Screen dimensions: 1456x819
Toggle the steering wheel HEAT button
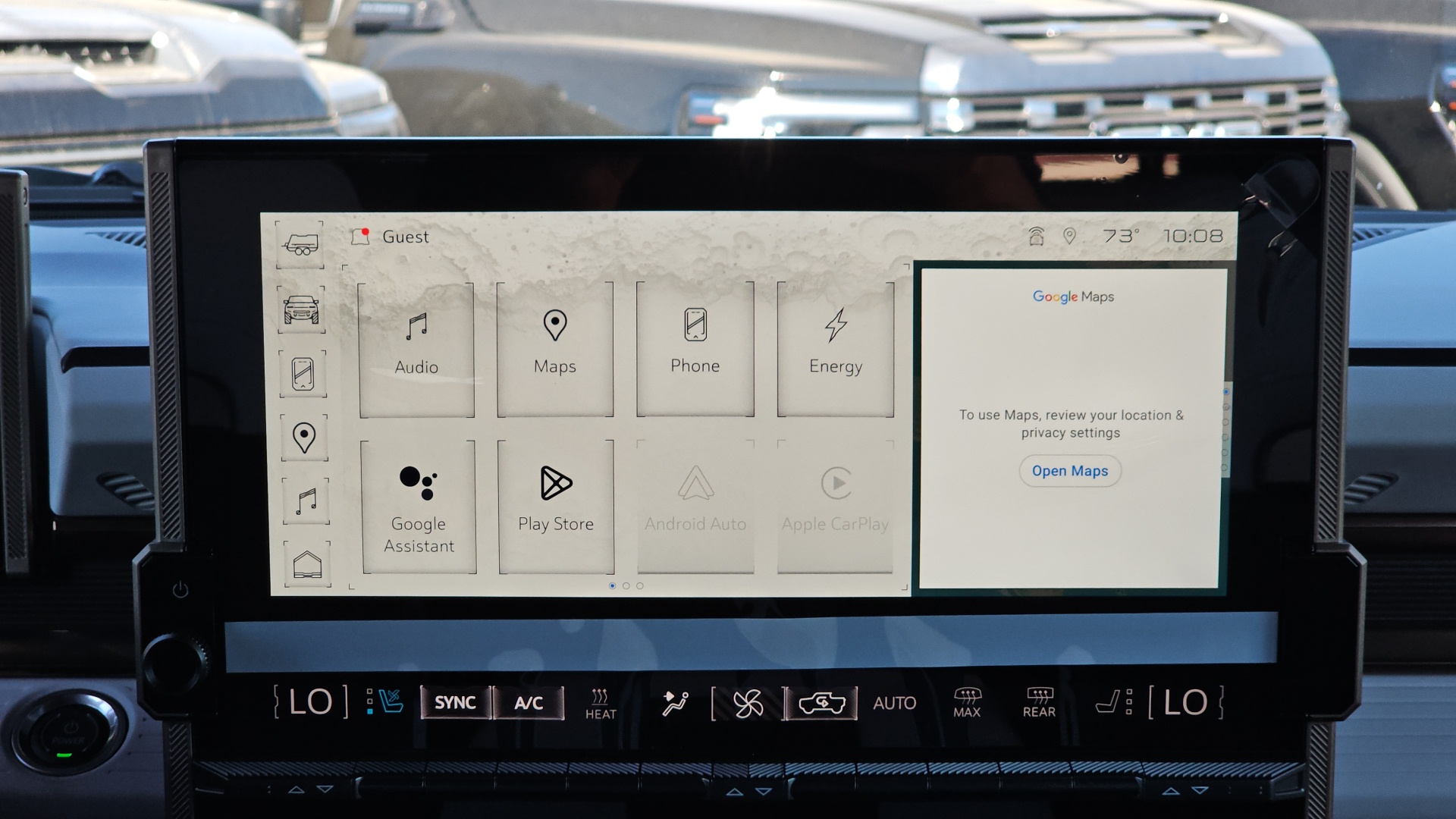pos(601,704)
